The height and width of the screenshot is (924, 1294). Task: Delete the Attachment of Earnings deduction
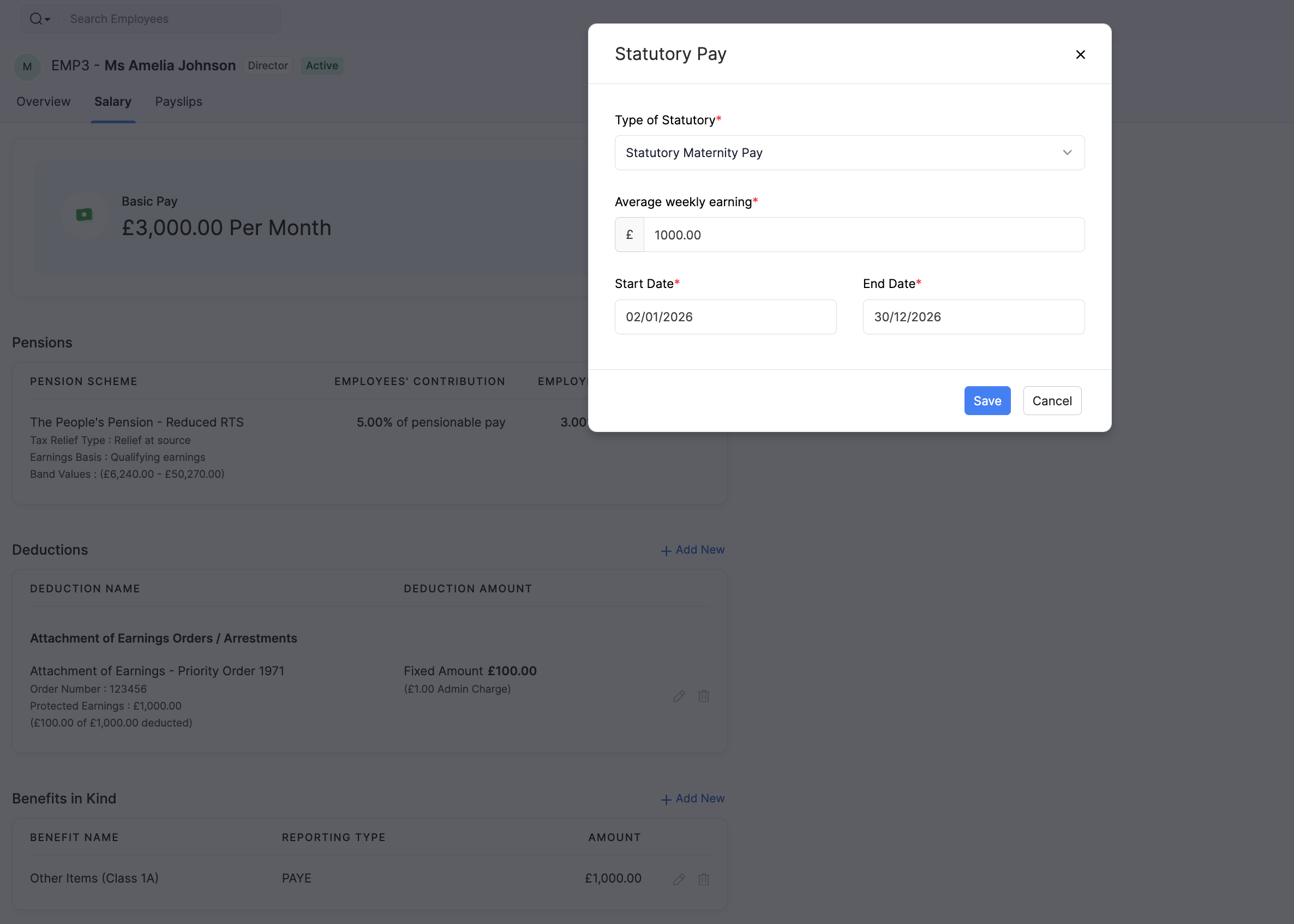(703, 696)
